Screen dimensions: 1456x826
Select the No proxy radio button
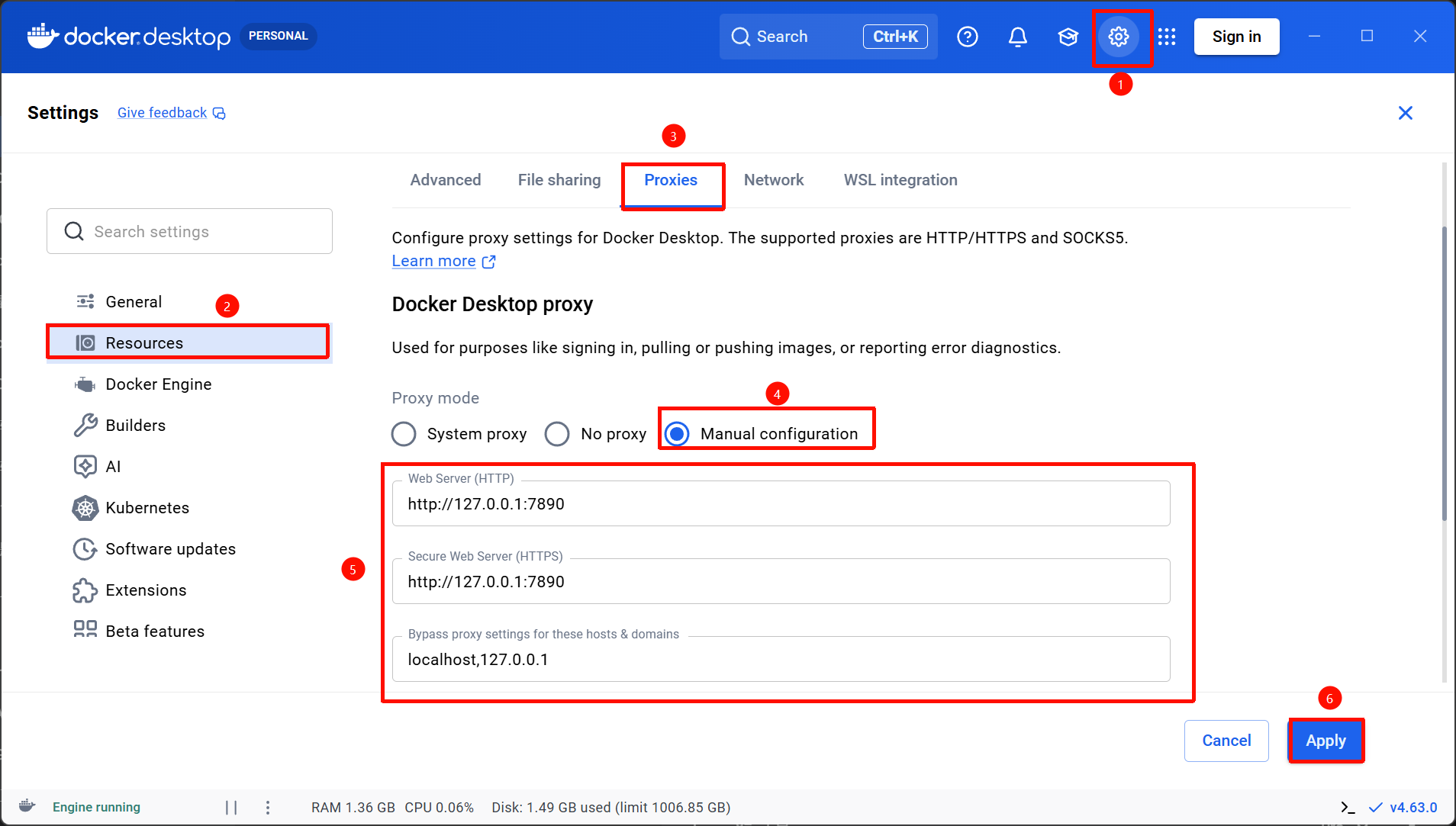[x=557, y=434]
